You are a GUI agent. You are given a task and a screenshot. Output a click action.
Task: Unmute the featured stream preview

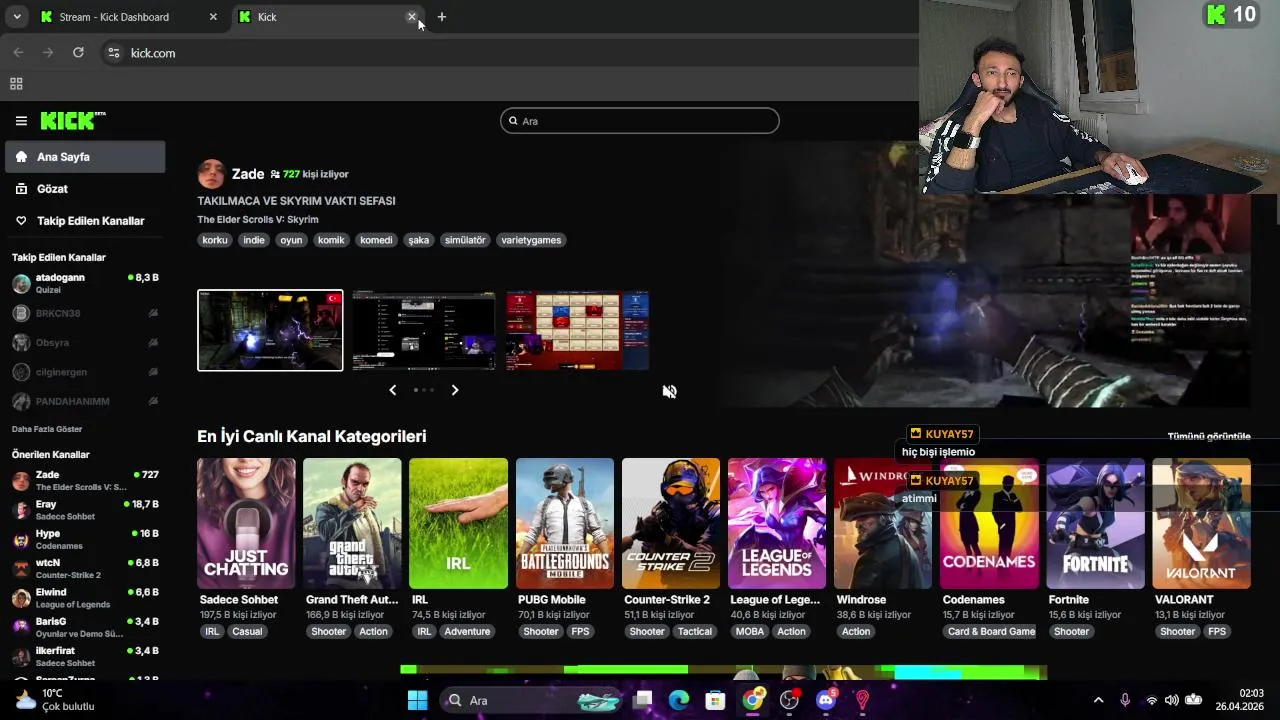click(669, 392)
